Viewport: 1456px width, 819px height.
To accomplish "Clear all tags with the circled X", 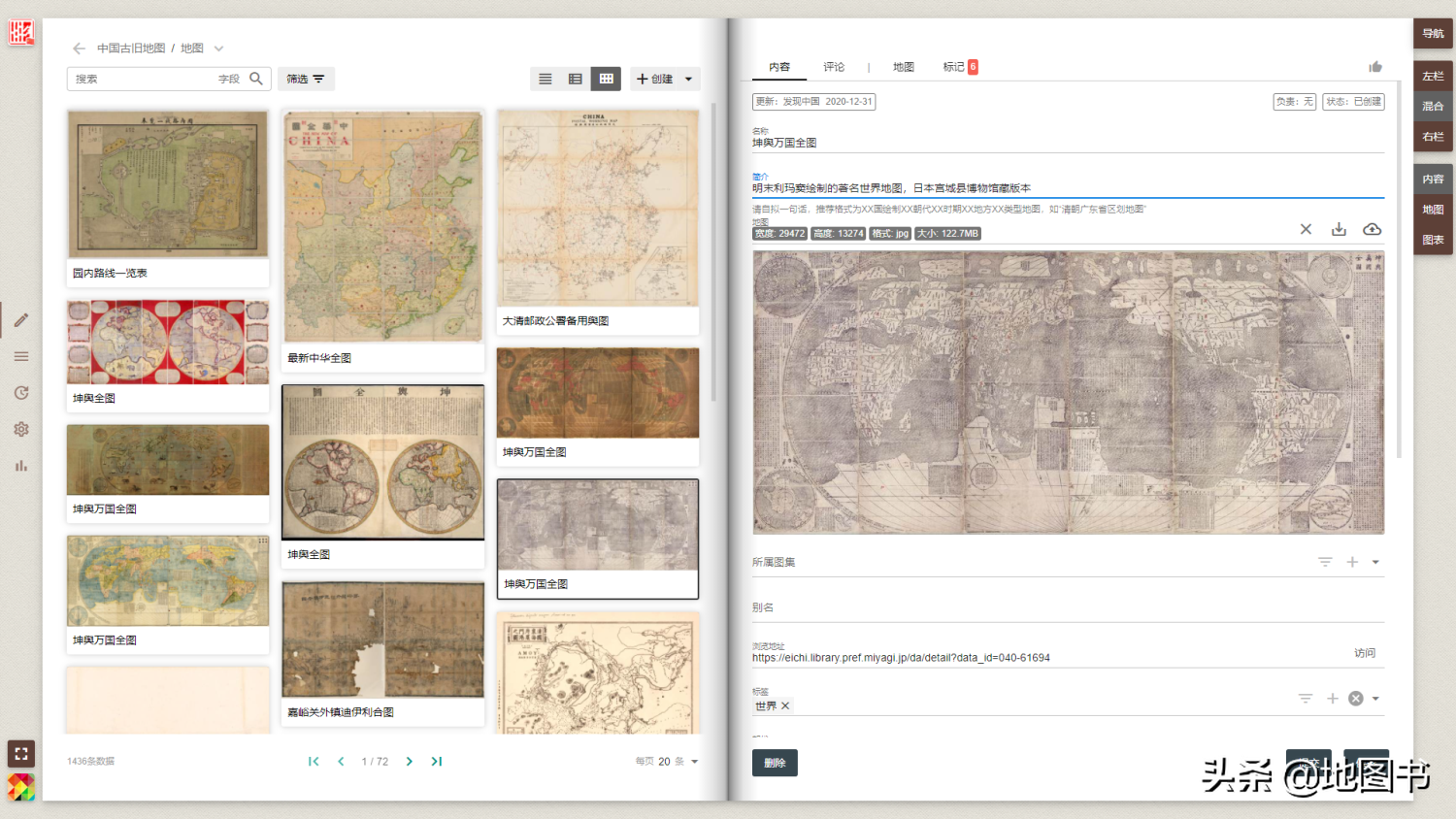I will coord(1356,699).
